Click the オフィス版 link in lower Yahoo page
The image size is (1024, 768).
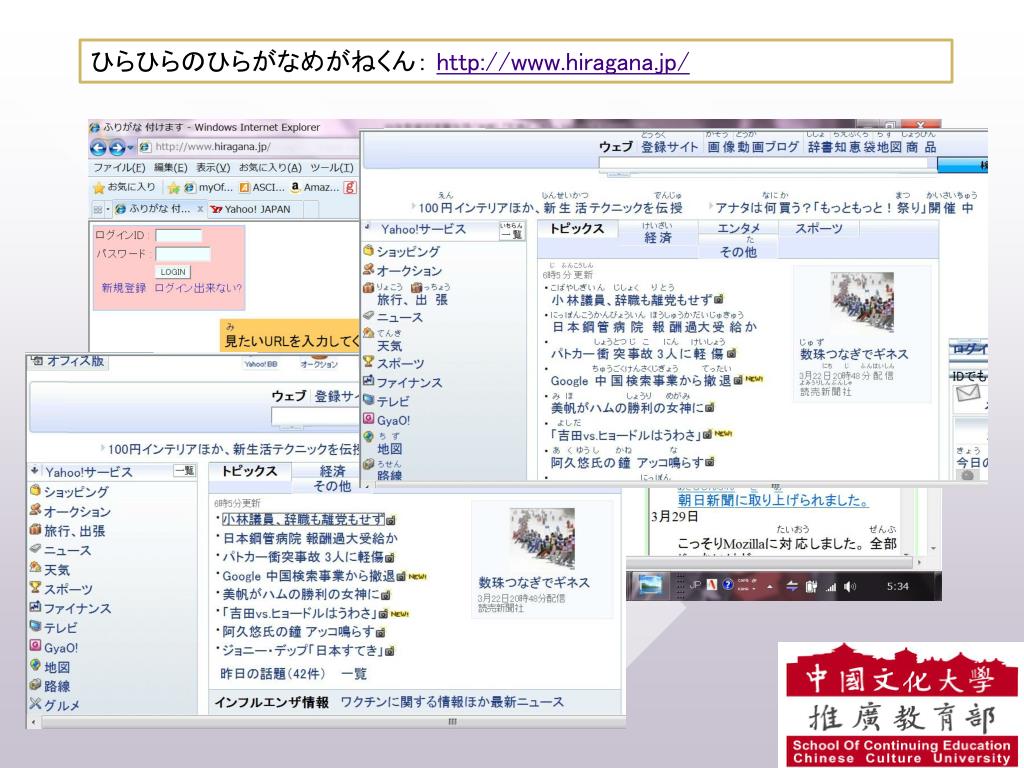pos(75,361)
